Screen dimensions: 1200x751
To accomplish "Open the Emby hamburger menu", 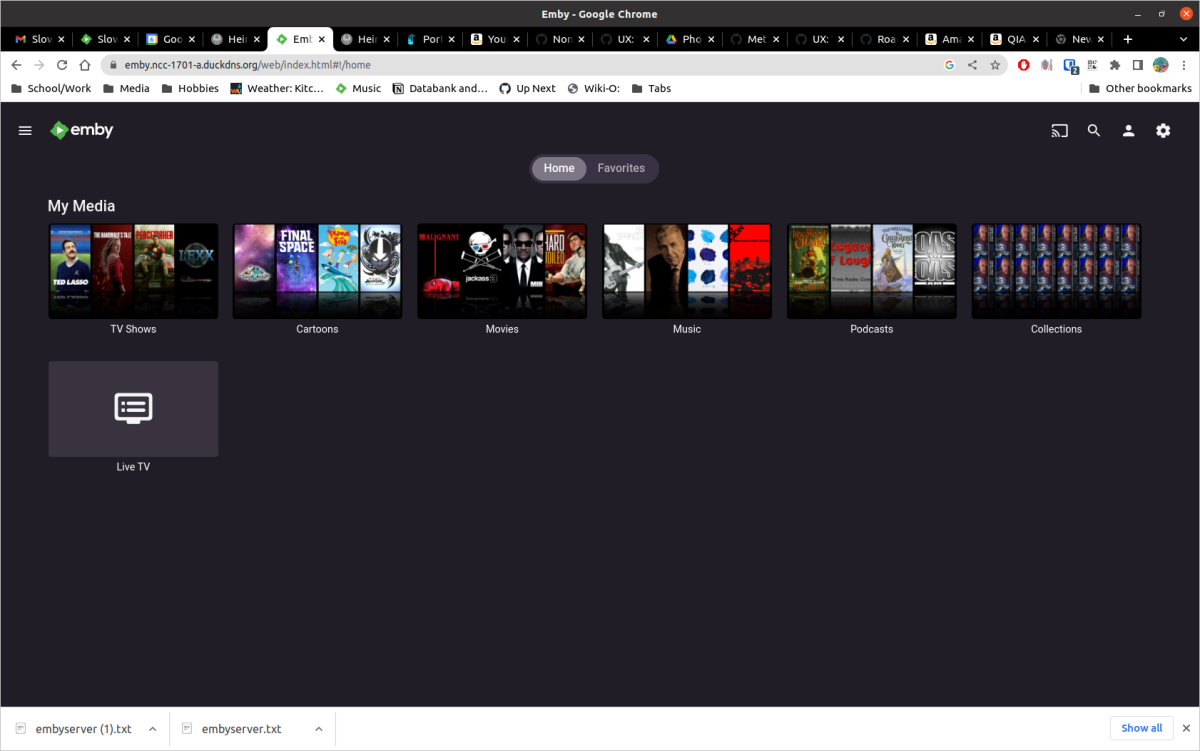I will (x=26, y=131).
